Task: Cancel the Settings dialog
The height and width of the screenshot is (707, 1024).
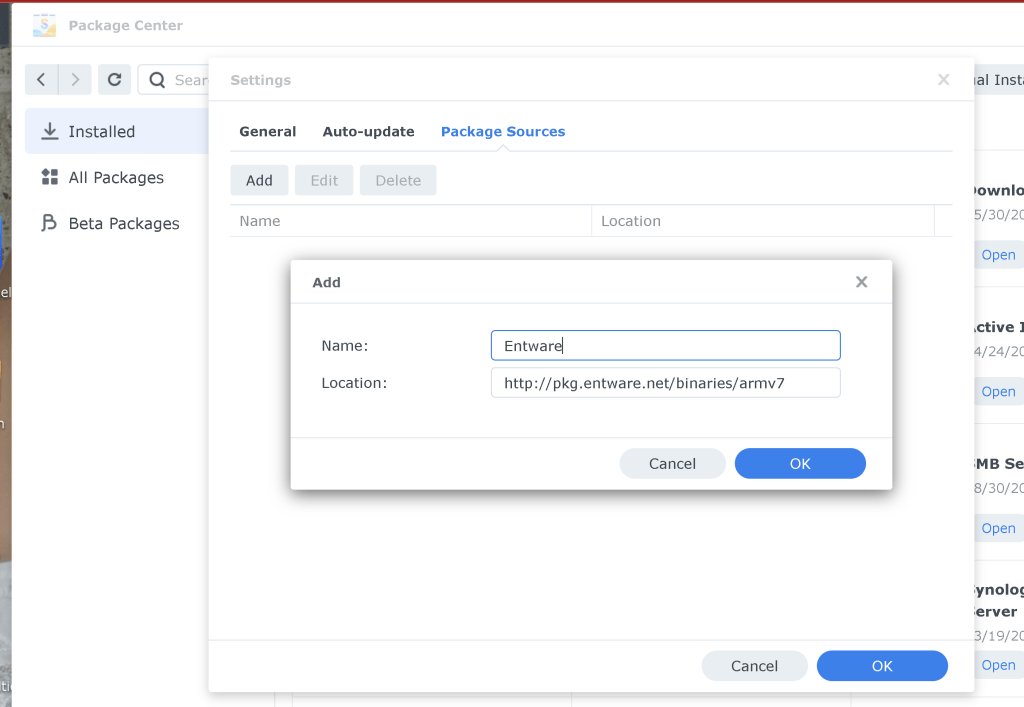Action: pos(754,666)
